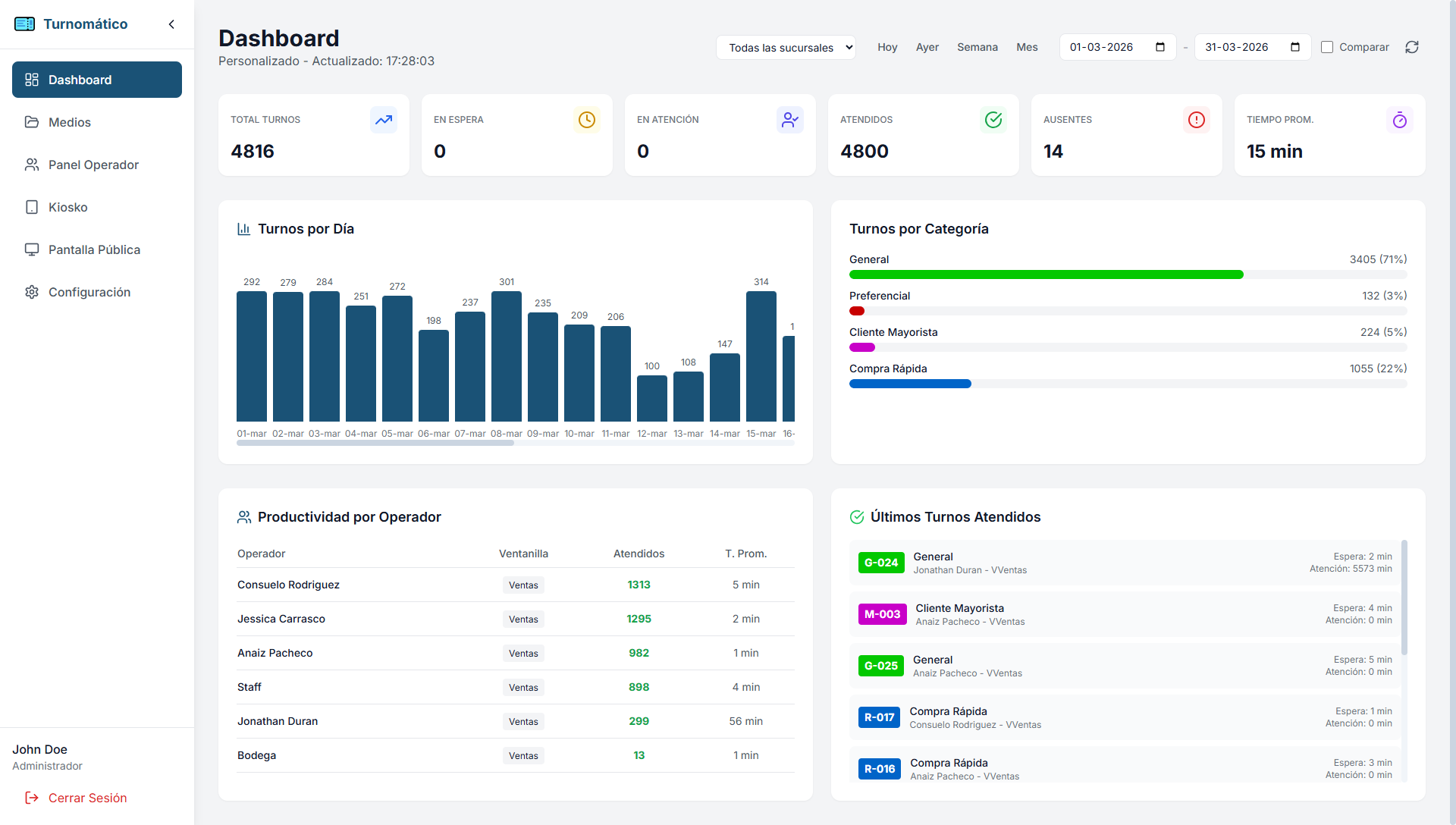Click the En Atención user icon
1456x825 pixels.
click(789, 120)
